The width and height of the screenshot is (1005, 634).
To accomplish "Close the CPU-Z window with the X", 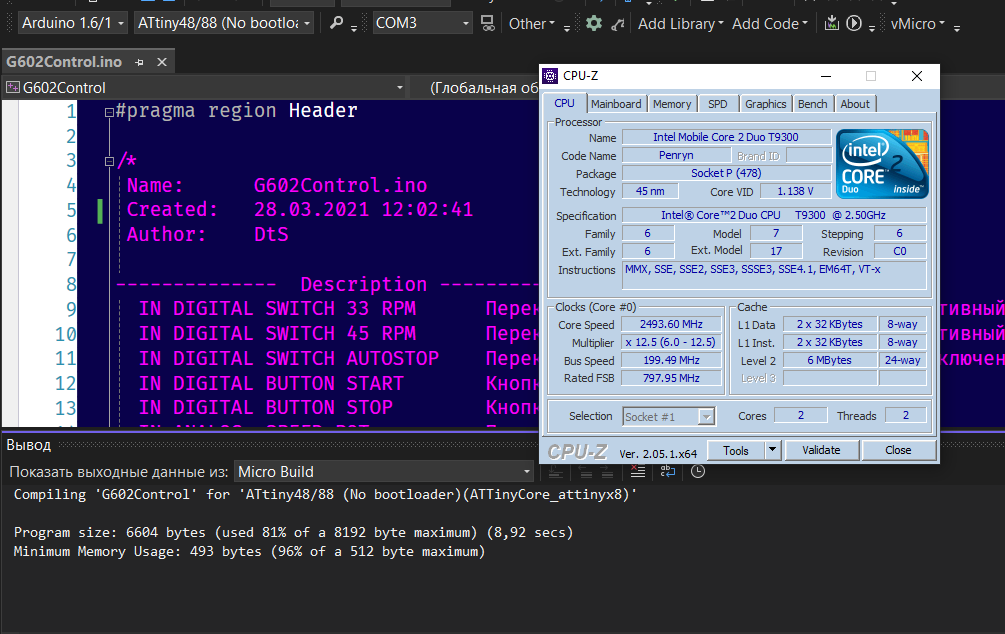I will coord(917,76).
